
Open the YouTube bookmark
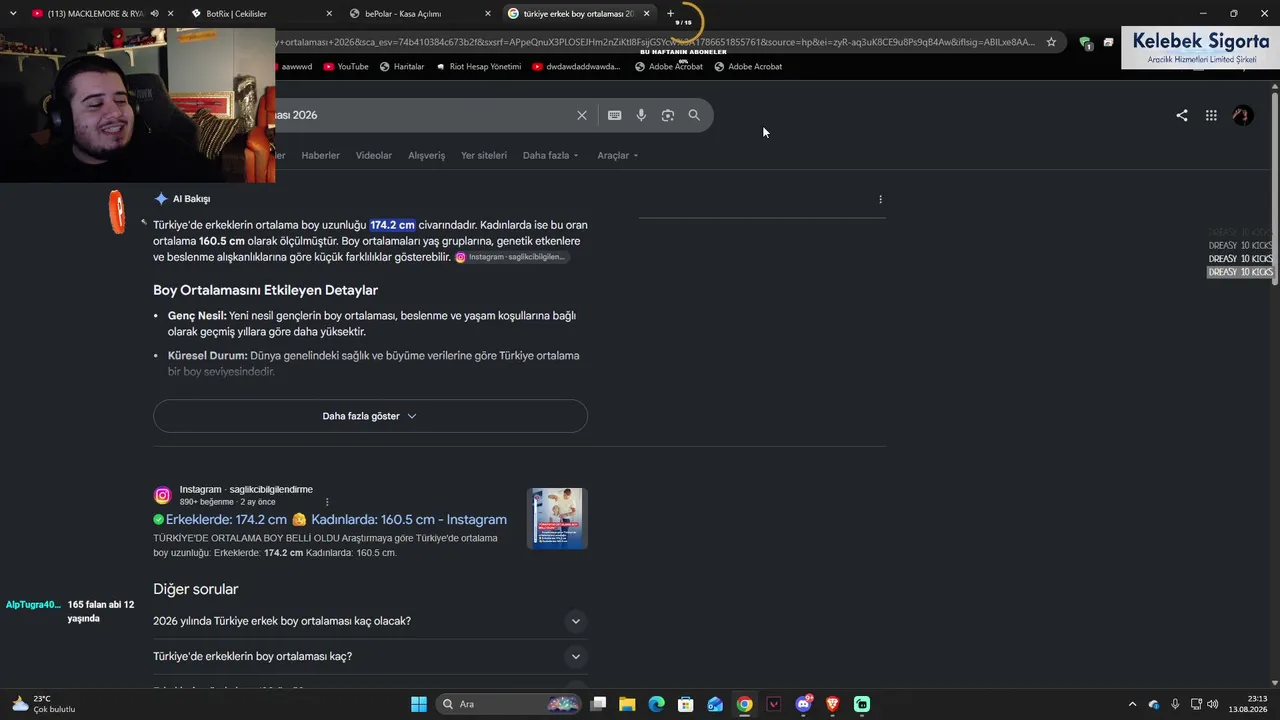(x=345, y=67)
